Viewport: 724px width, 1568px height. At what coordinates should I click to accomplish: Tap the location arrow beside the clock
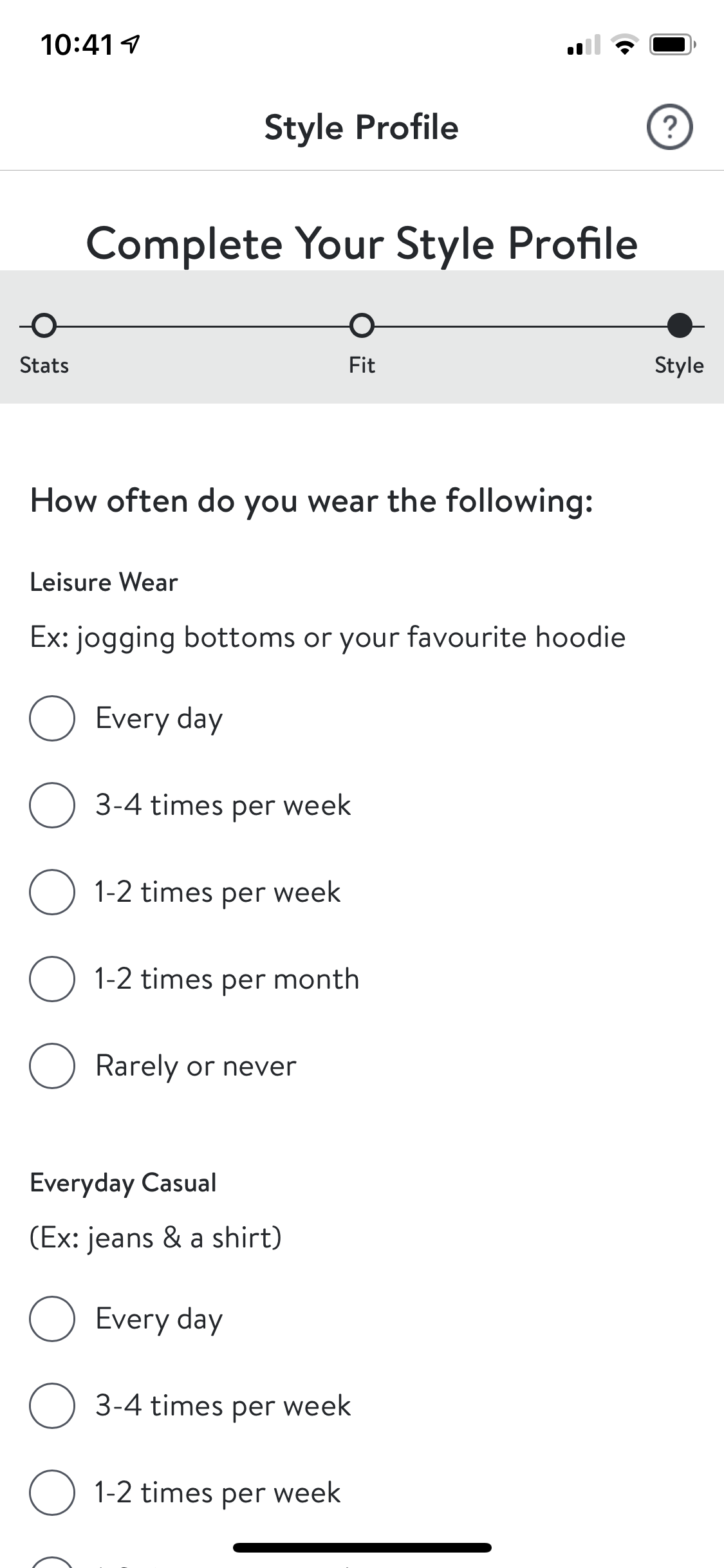coord(131,44)
